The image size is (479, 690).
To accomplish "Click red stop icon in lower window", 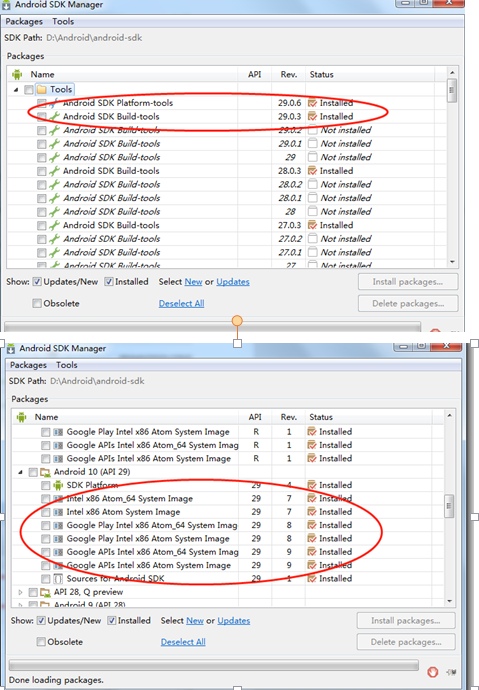I will click(433, 672).
